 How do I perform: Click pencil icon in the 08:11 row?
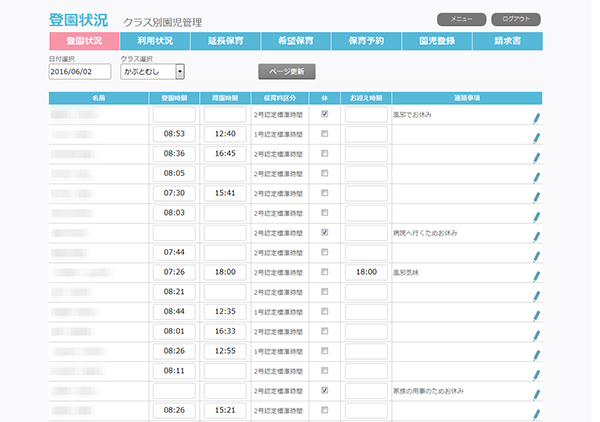tap(536, 375)
